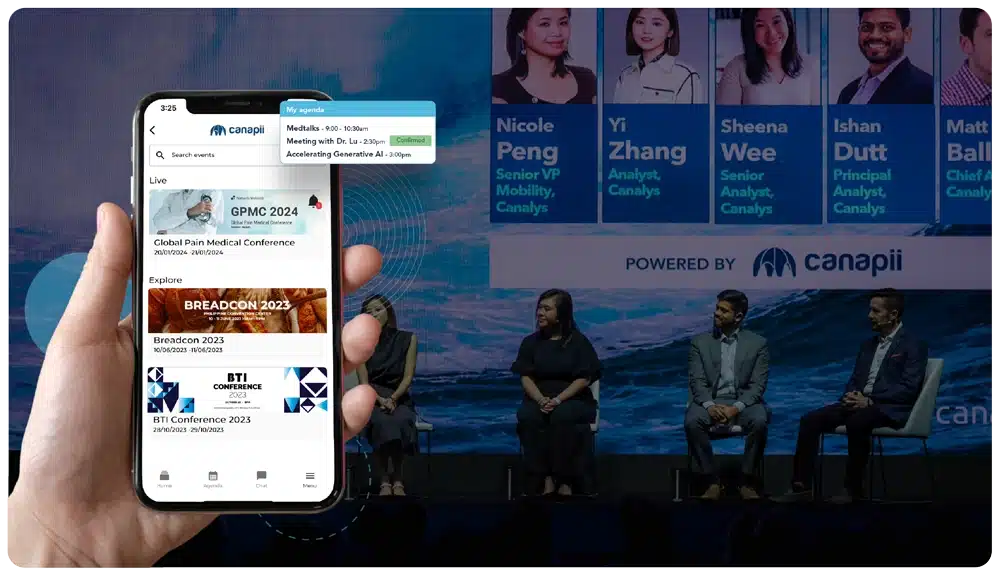Click the Live section heading

[158, 180]
